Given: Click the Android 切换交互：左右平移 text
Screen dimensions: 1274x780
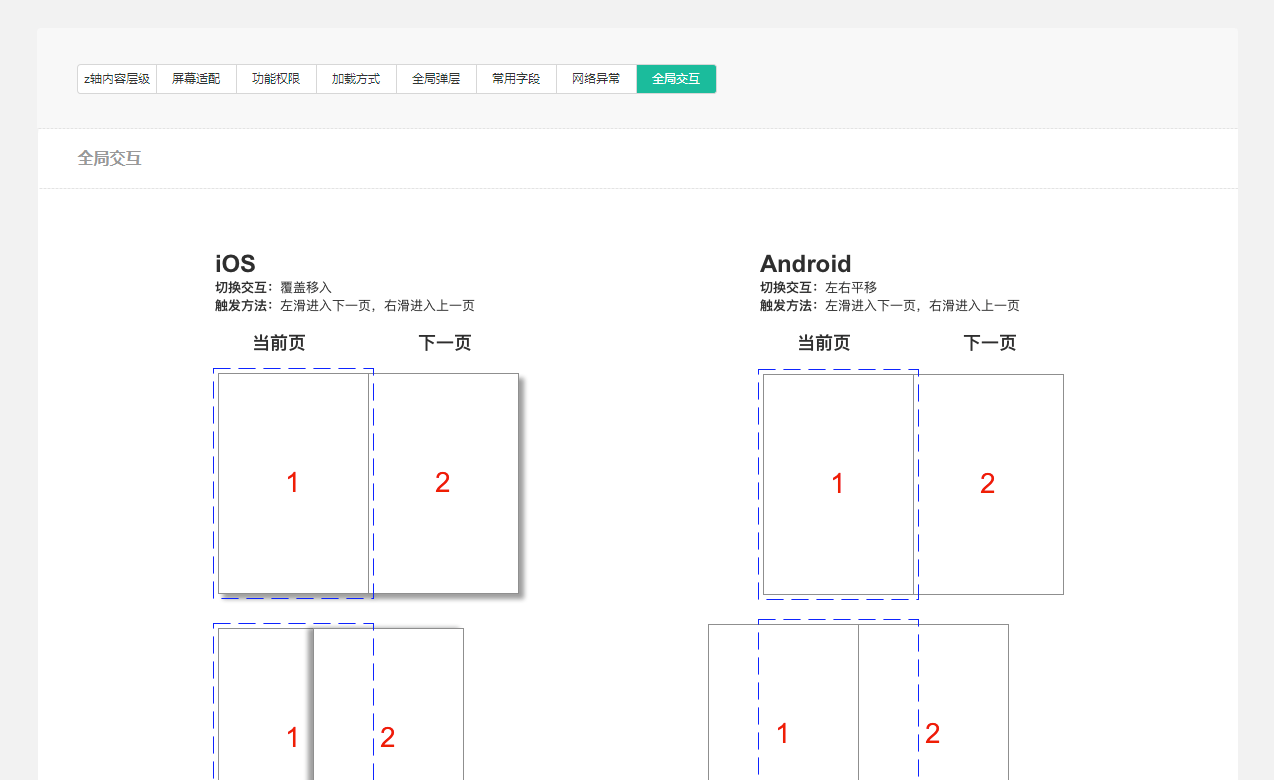Looking at the screenshot, I should click(818, 288).
